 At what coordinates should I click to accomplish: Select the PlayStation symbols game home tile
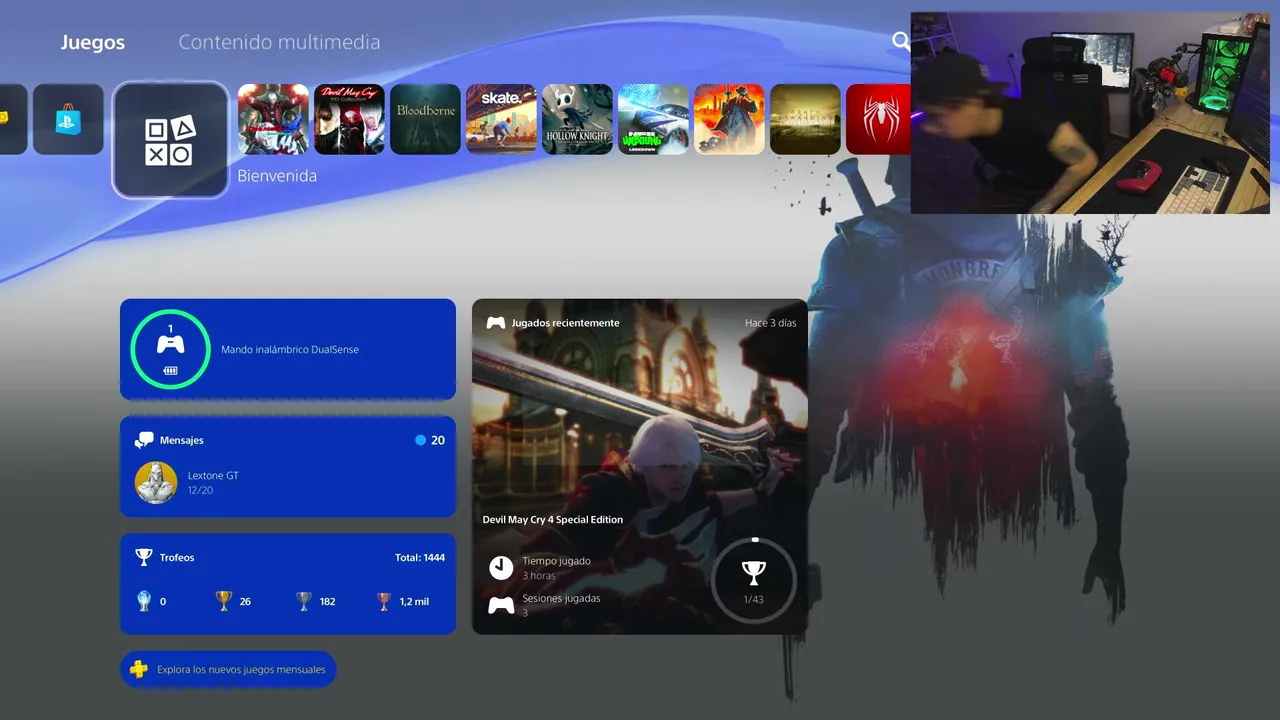tap(171, 140)
